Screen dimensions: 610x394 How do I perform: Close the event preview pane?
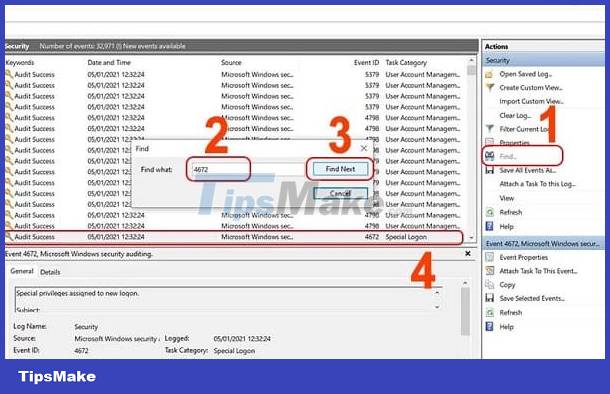pyautogui.click(x=468, y=254)
